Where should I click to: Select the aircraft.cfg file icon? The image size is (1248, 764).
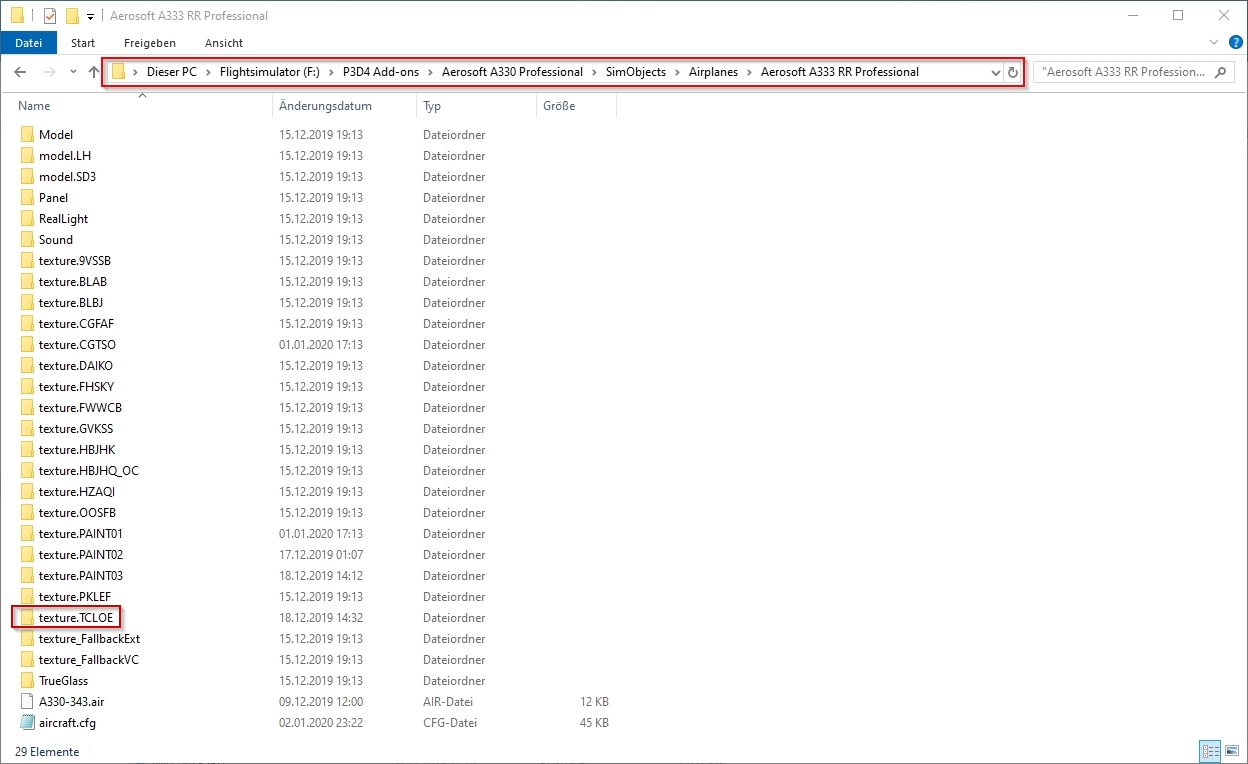click(x=27, y=723)
